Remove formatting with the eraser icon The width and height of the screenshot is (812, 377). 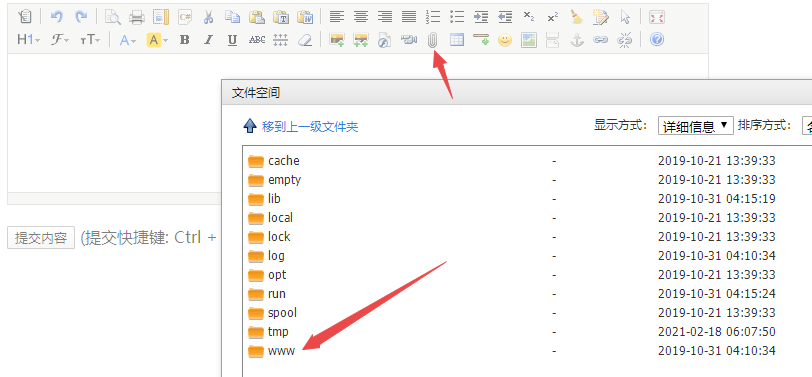click(x=306, y=40)
